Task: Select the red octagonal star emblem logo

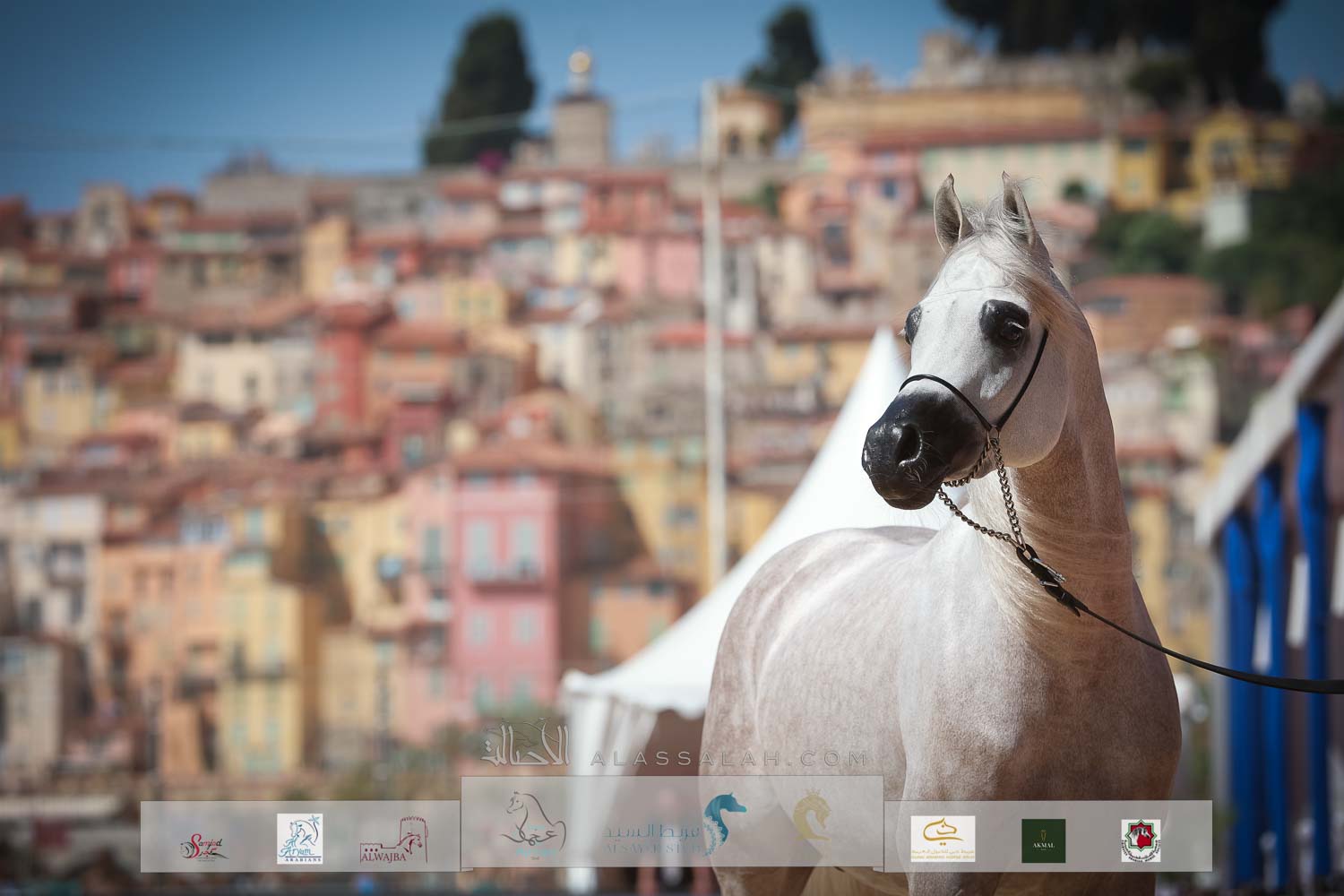Action: 1142,840
